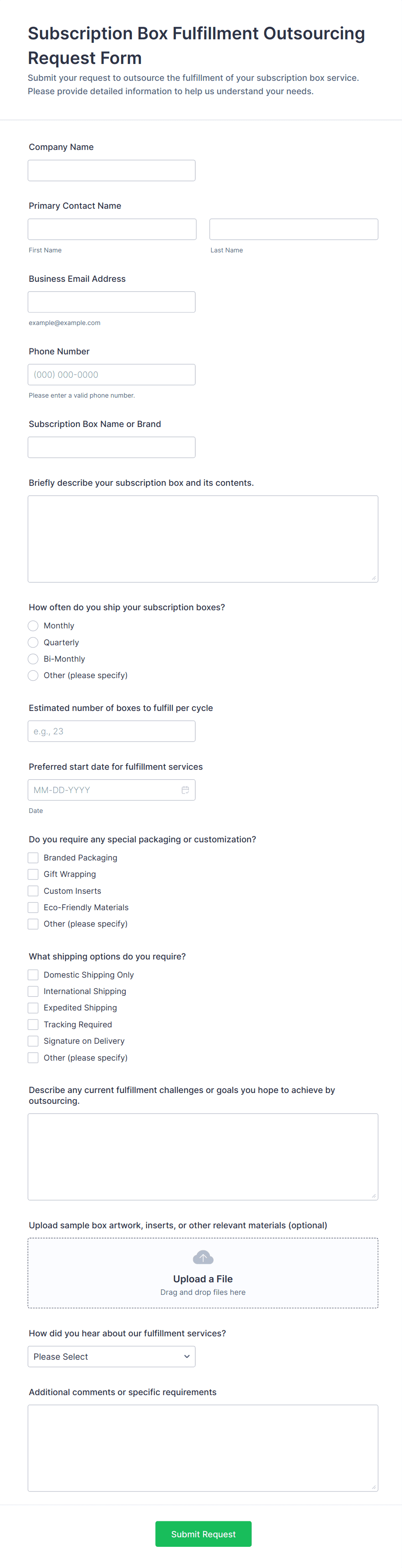Image resolution: width=402 pixels, height=1568 pixels.
Task: Click the MM-DD-YYYY start date field
Action: point(112,790)
